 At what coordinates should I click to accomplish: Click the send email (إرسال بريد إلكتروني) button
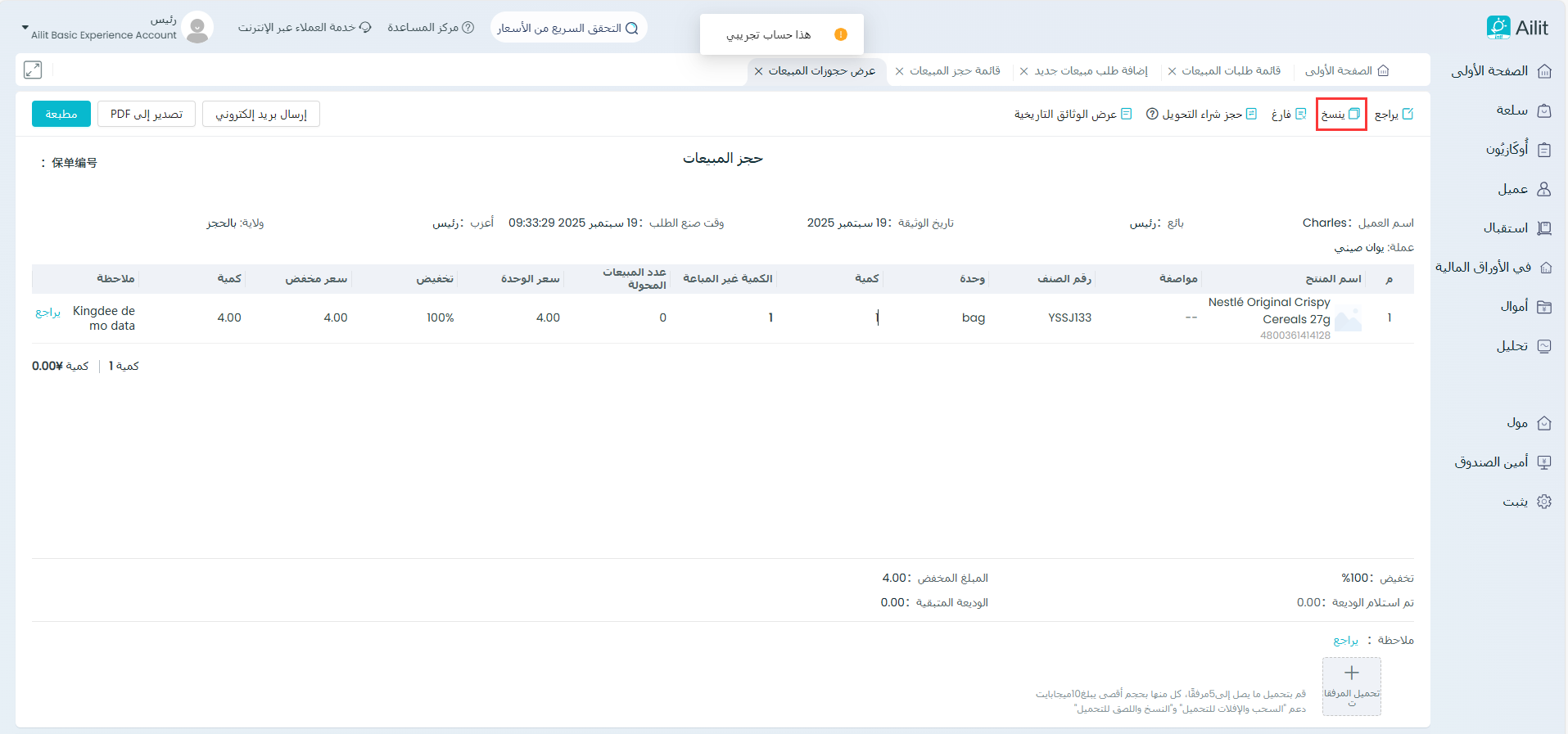tap(261, 114)
